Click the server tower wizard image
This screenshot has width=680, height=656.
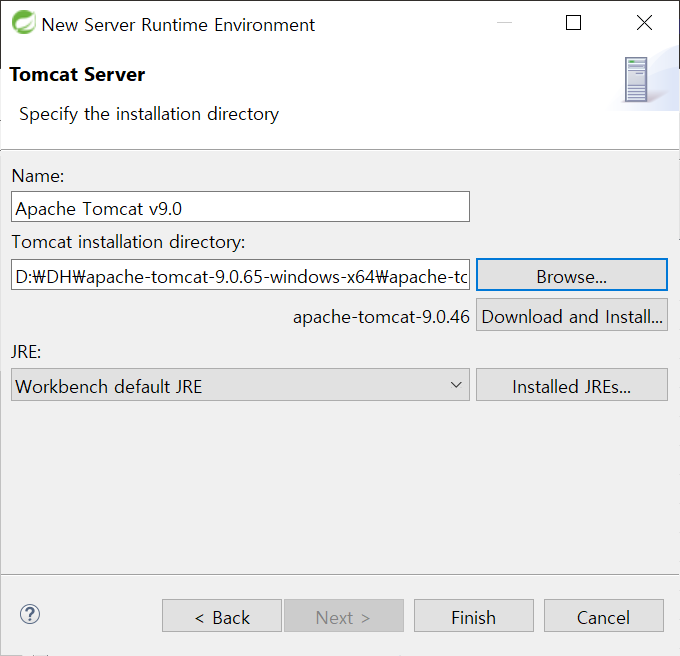coord(636,80)
